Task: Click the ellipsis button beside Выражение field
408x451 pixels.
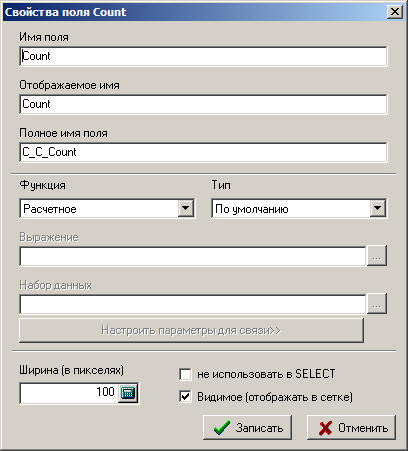Action: click(377, 256)
